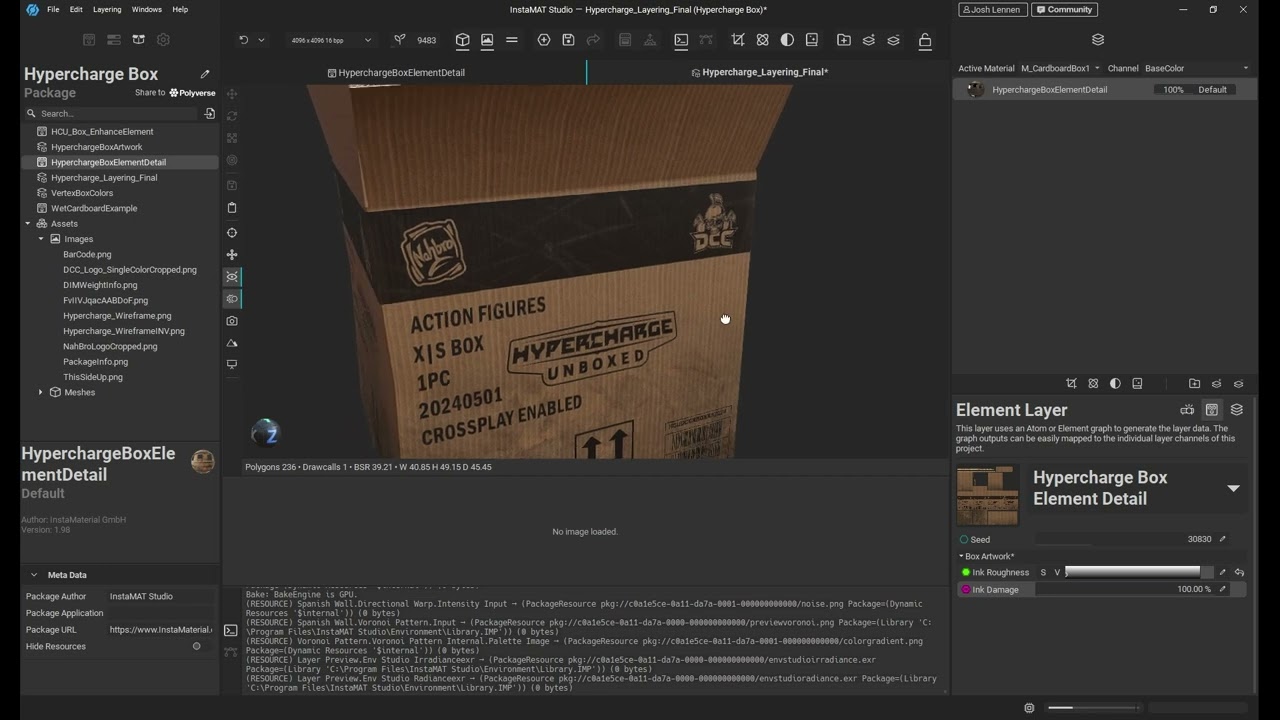Click the layer stack icon at the top of the right panel
This screenshot has height=720, width=1280.
click(x=1098, y=40)
